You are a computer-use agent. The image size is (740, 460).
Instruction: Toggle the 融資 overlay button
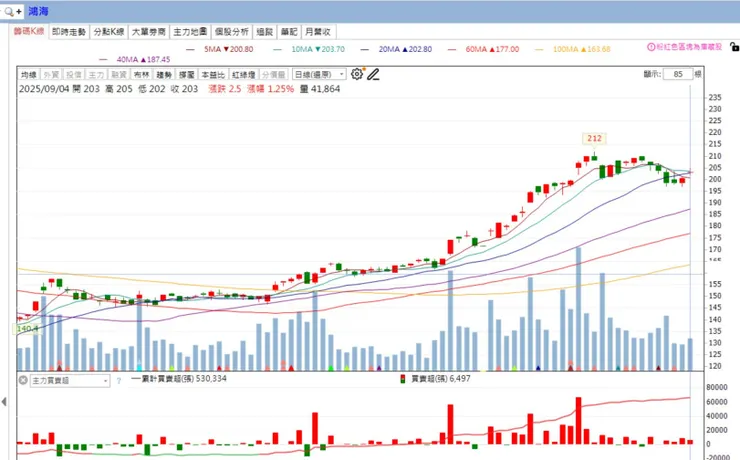click(x=119, y=75)
